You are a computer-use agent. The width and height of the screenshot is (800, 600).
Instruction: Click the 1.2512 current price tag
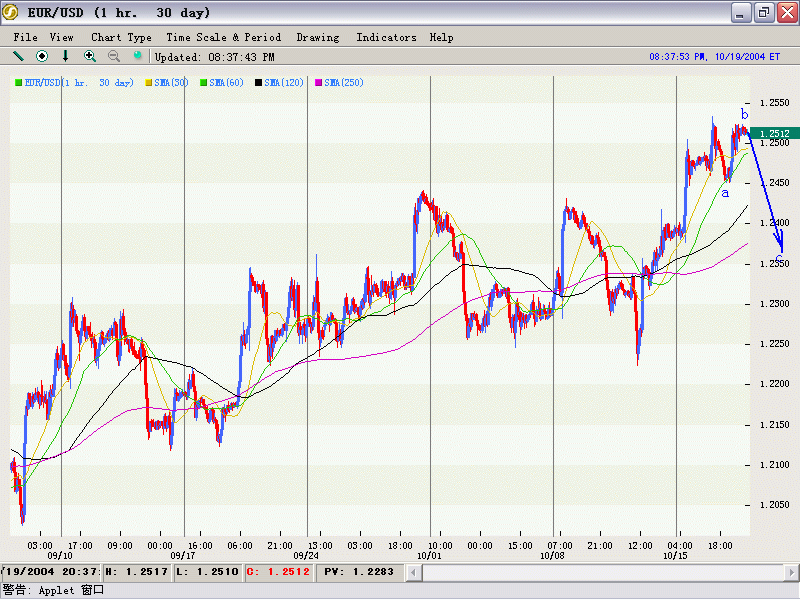pos(774,133)
